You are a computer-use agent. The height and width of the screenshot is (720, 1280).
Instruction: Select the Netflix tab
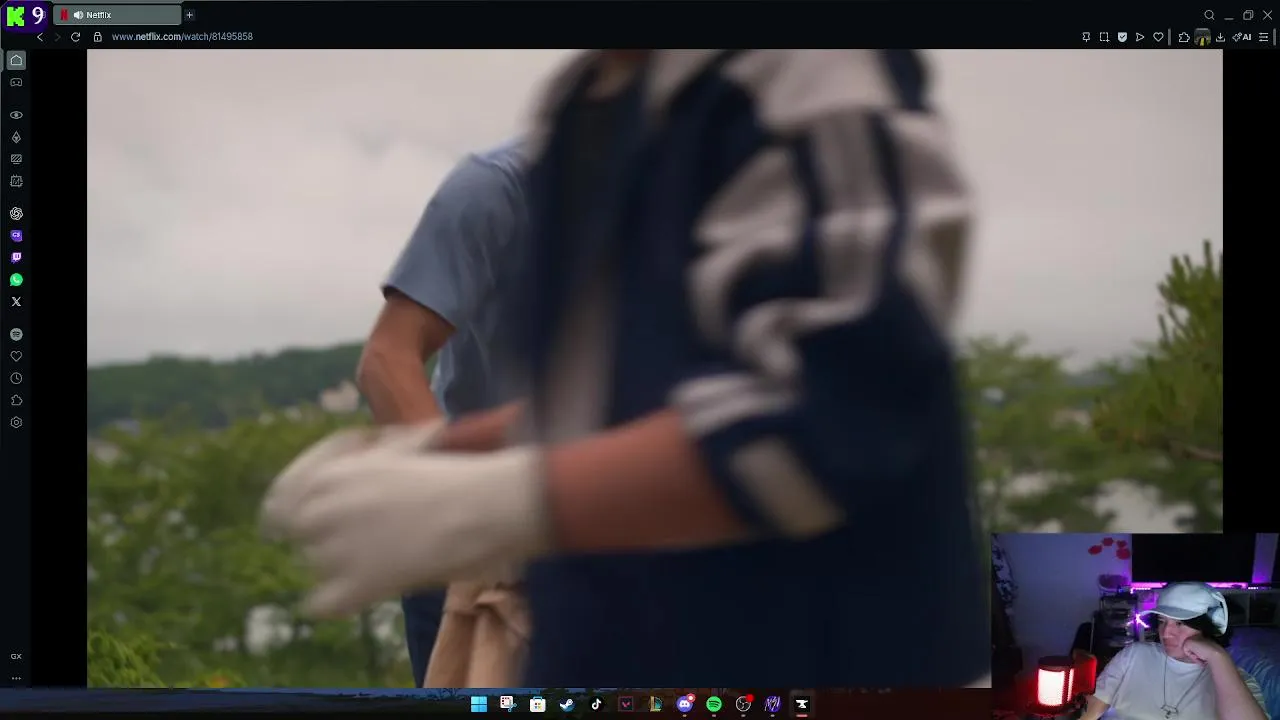point(118,15)
